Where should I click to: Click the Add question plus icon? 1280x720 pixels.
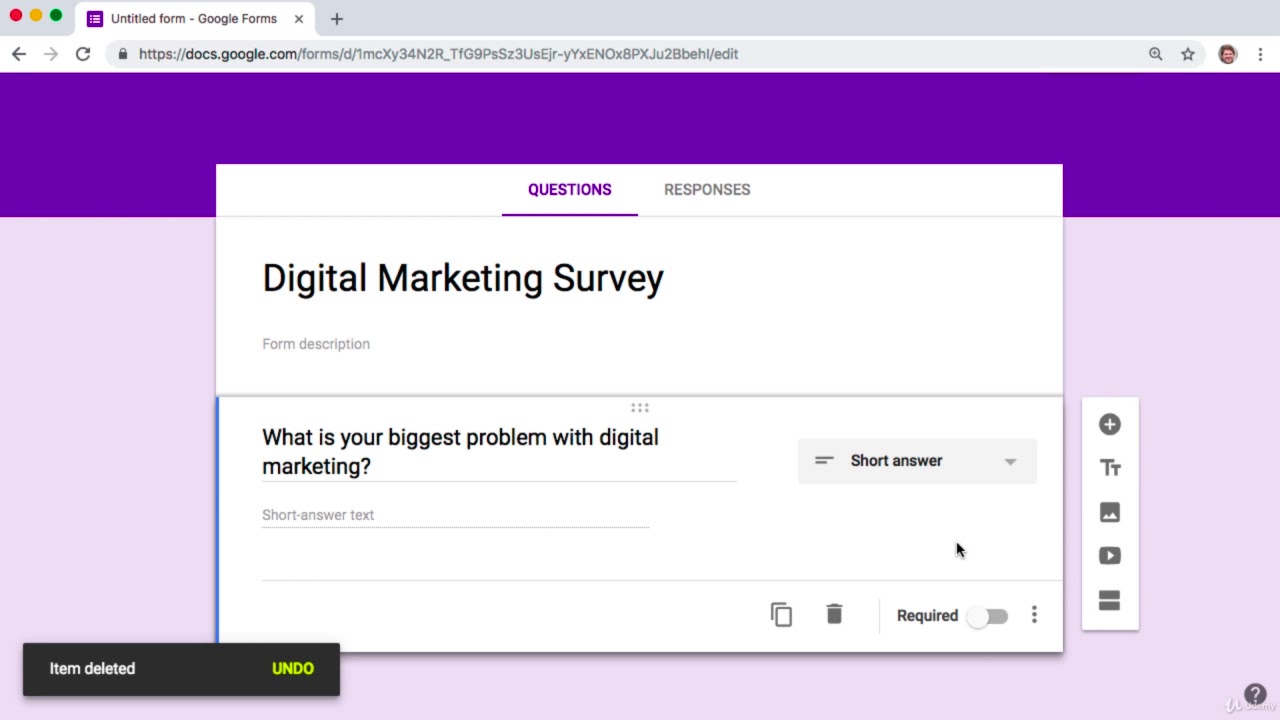1109,425
